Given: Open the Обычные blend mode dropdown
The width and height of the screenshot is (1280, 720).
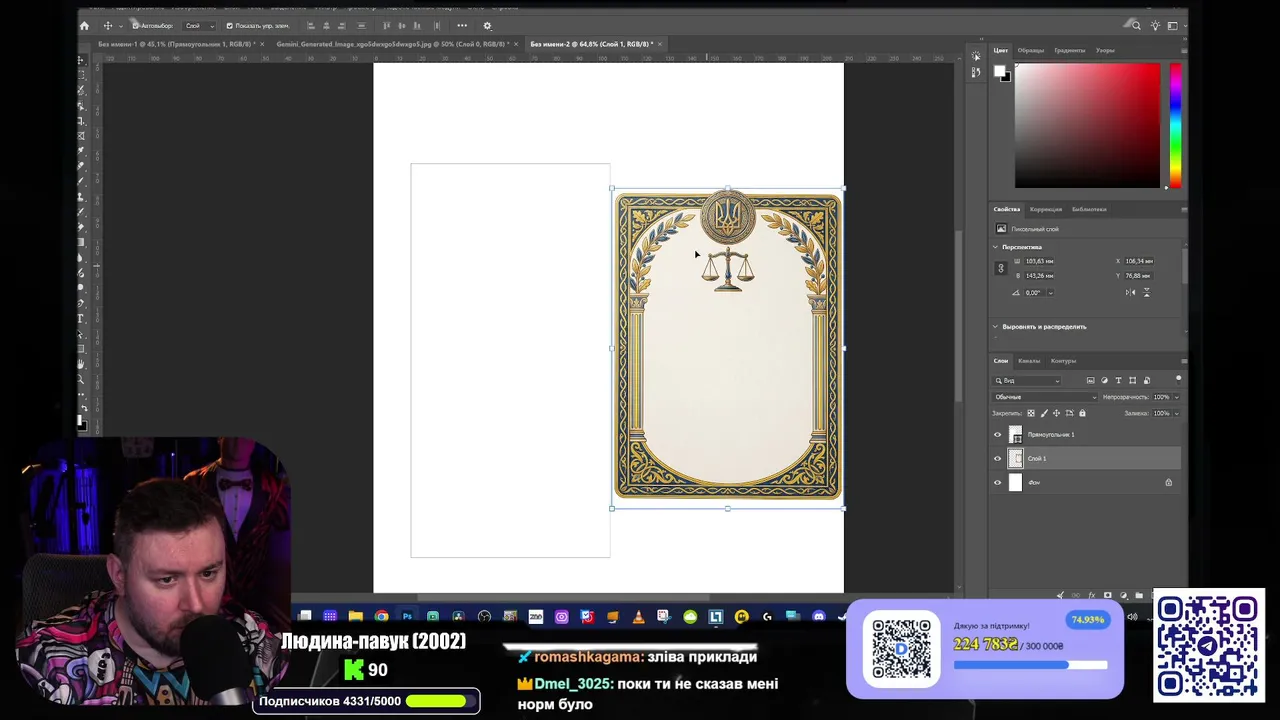Looking at the screenshot, I should coord(1045,397).
